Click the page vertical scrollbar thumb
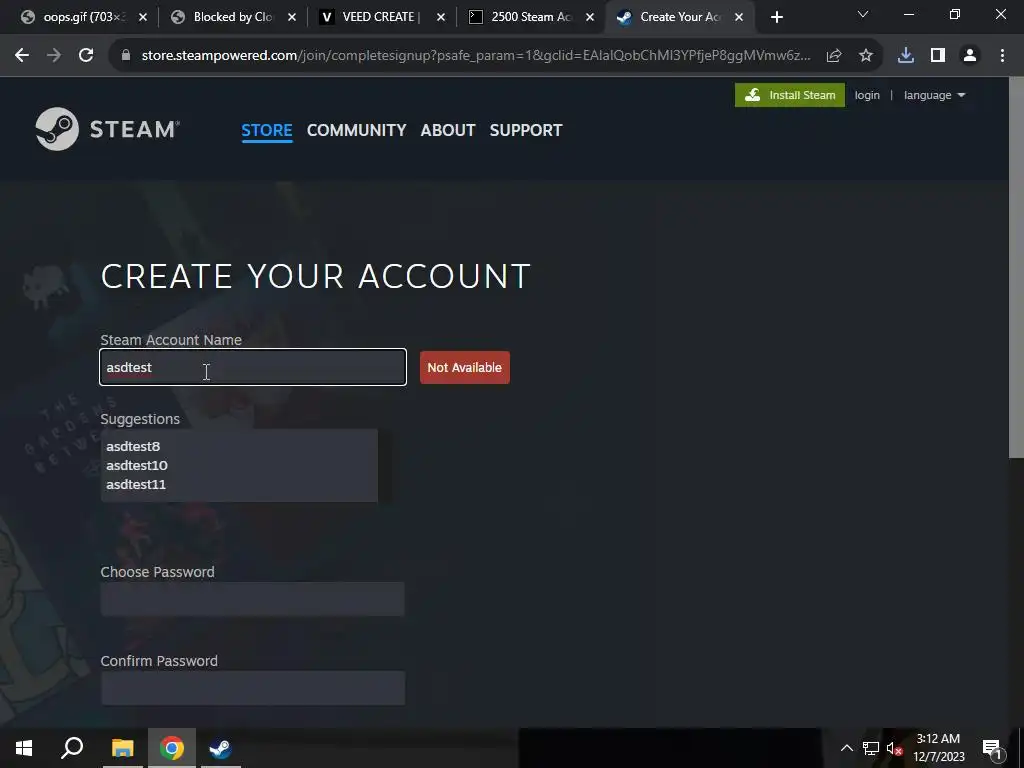 coord(1016,268)
